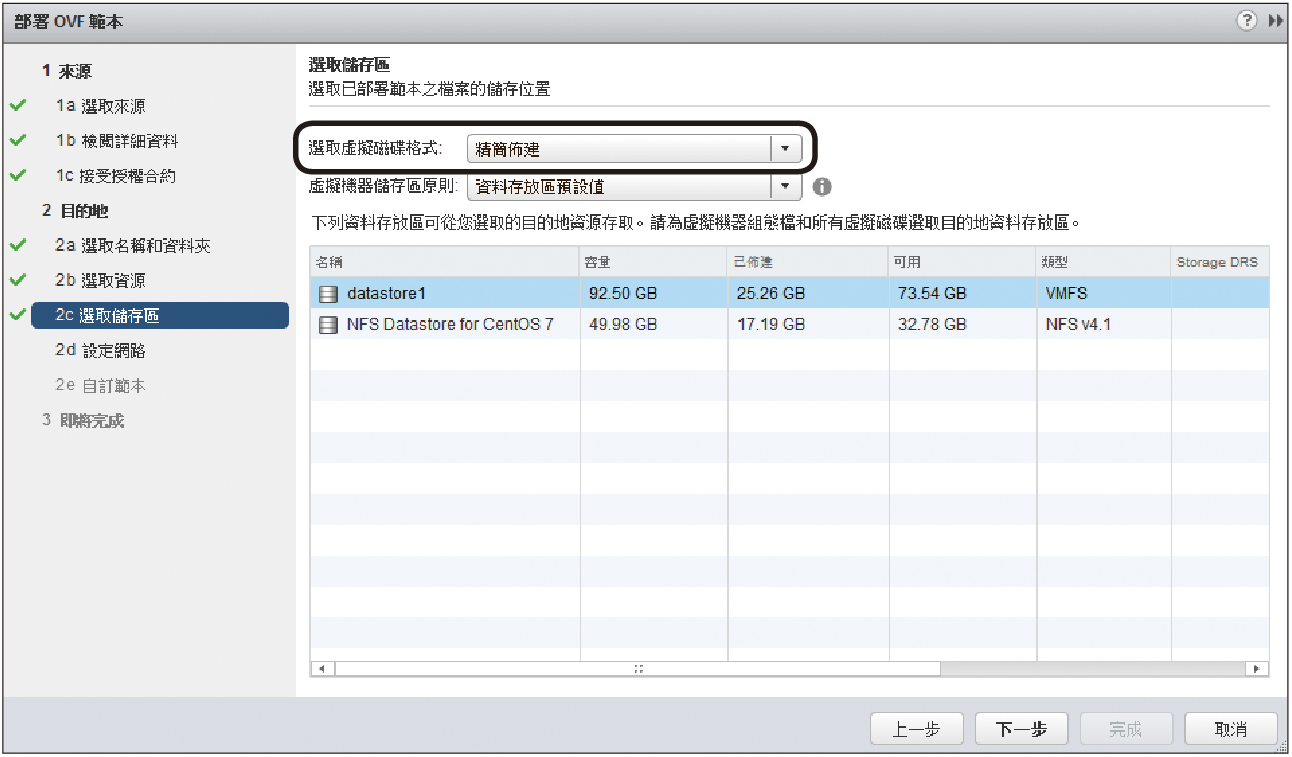Open the 虛擬機器儲存區原則 dropdown

(785, 186)
